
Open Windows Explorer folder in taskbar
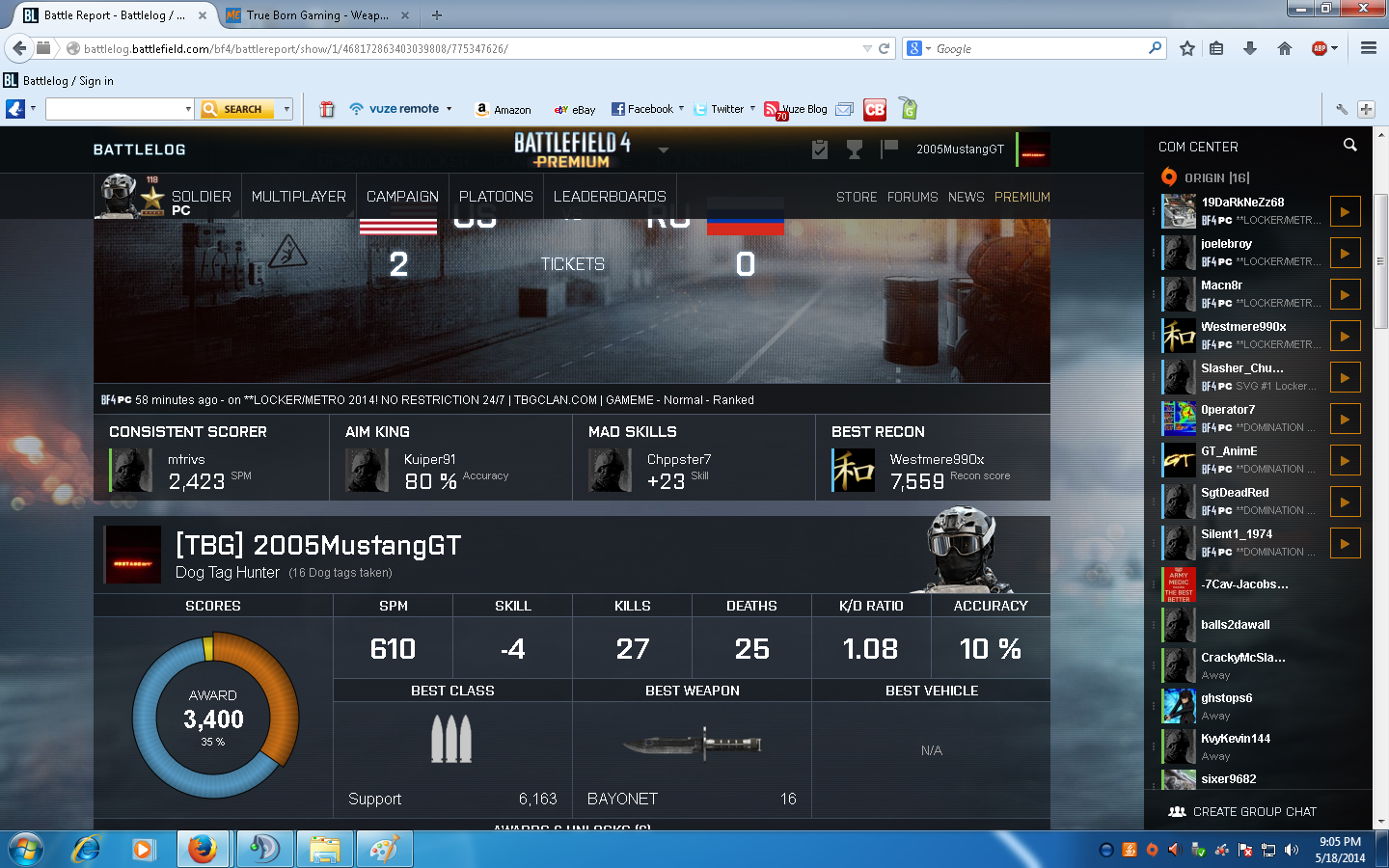pos(325,849)
